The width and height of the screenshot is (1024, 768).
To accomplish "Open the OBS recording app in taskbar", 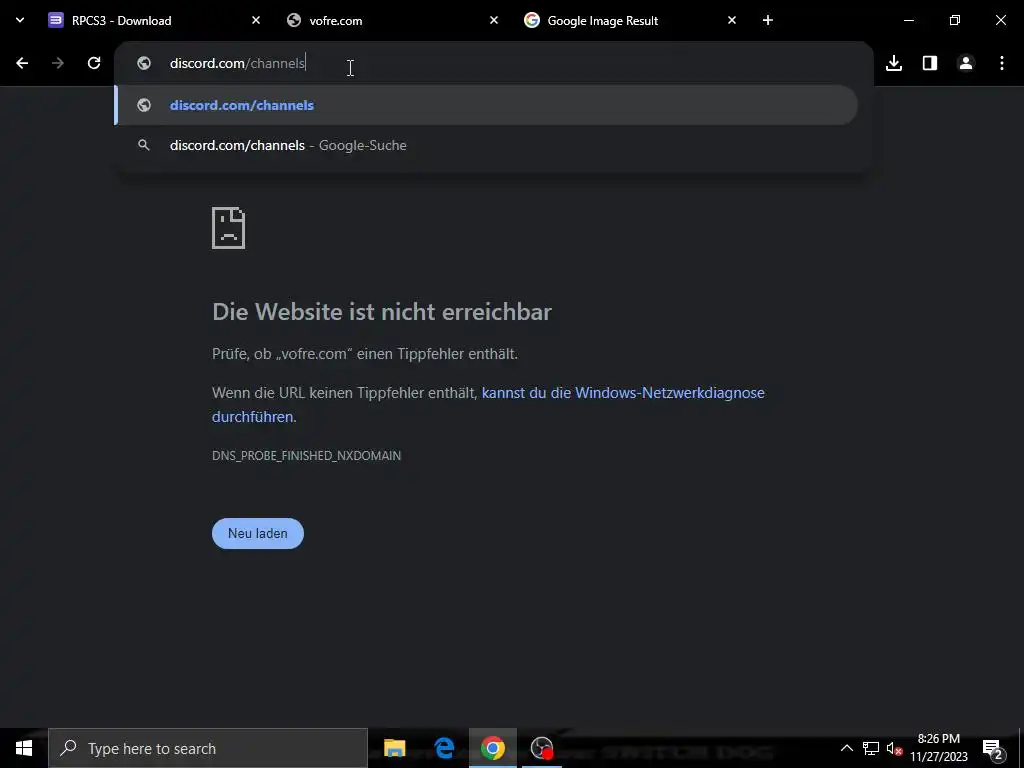I will tap(542, 748).
